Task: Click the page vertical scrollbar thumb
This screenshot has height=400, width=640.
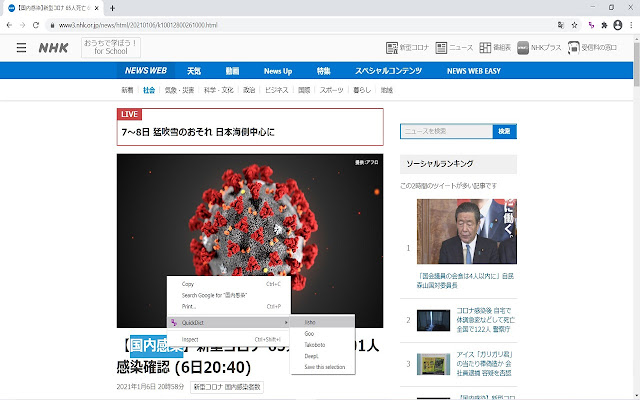Action: pos(636,62)
